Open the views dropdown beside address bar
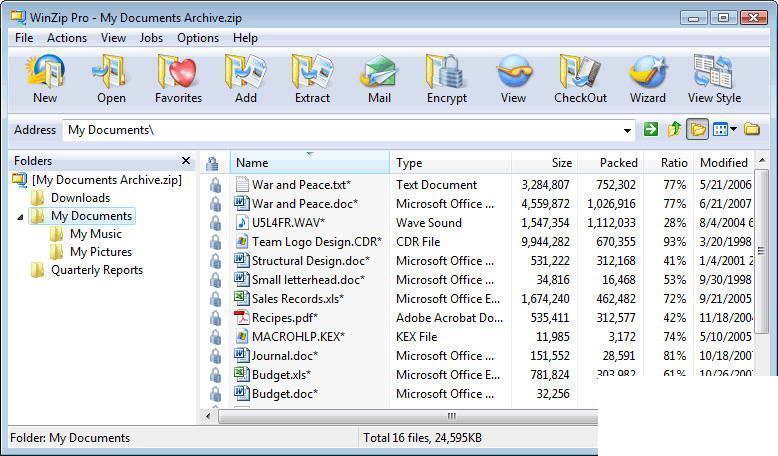This screenshot has height=456, width=778. pos(725,130)
